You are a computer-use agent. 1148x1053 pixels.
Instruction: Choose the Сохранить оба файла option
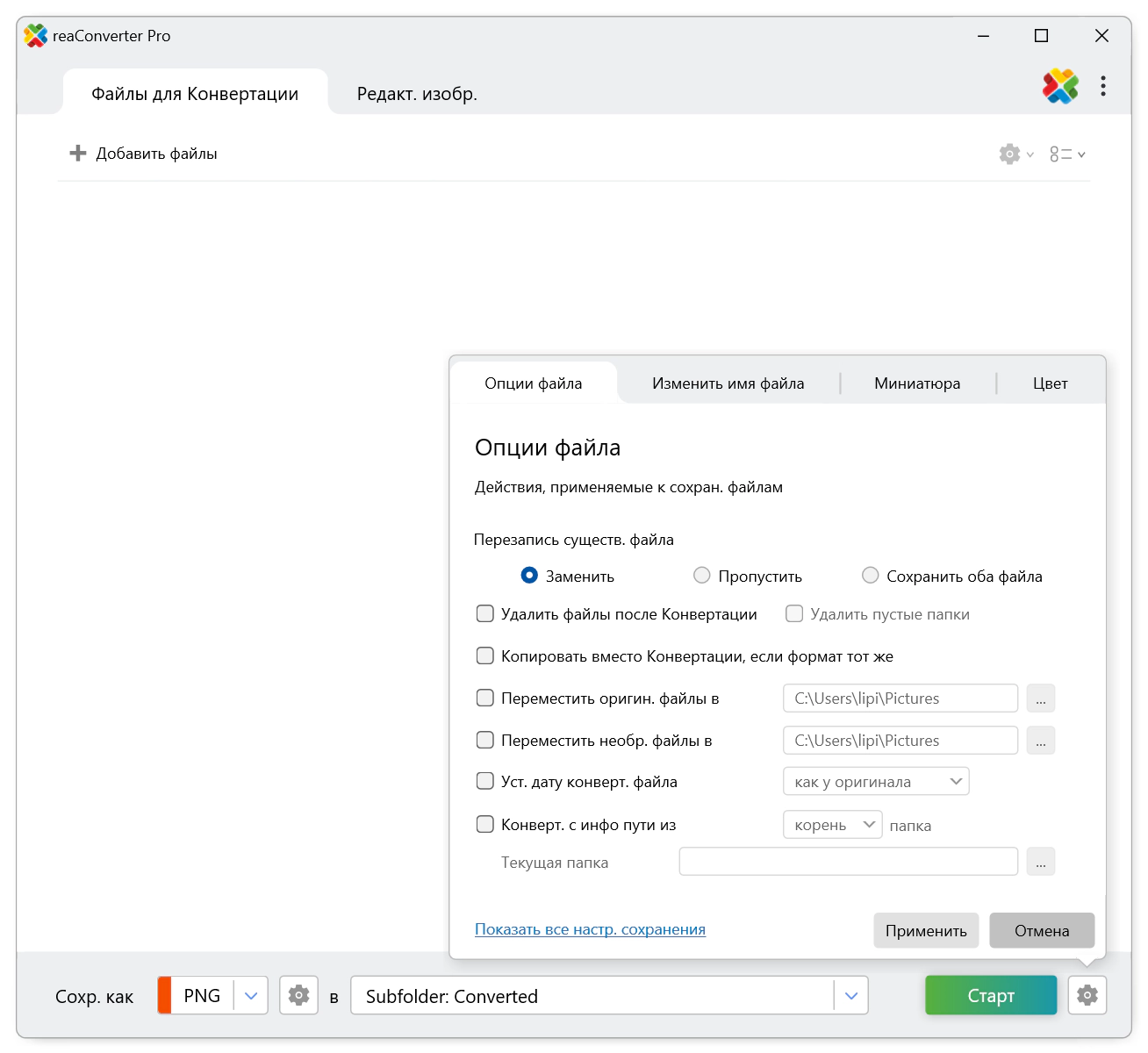[870, 576]
